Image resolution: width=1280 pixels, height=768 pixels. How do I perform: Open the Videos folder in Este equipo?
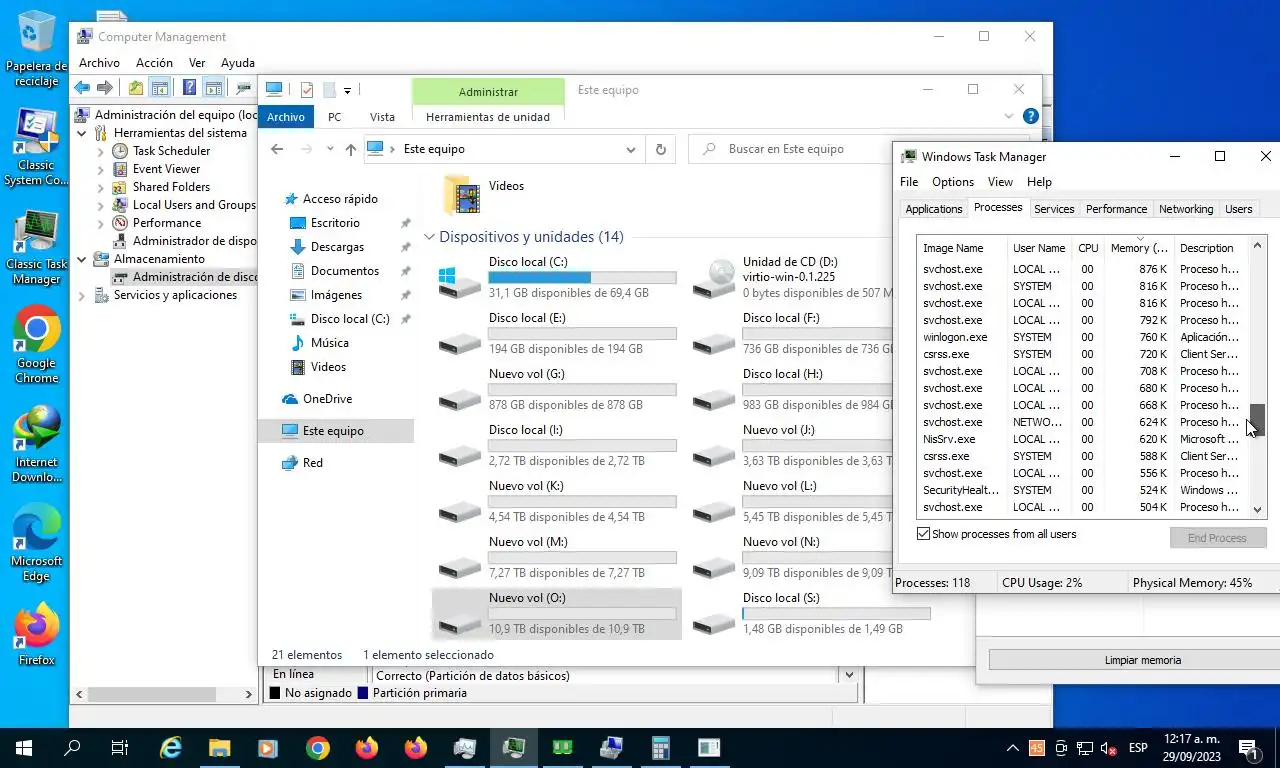pos(483,193)
